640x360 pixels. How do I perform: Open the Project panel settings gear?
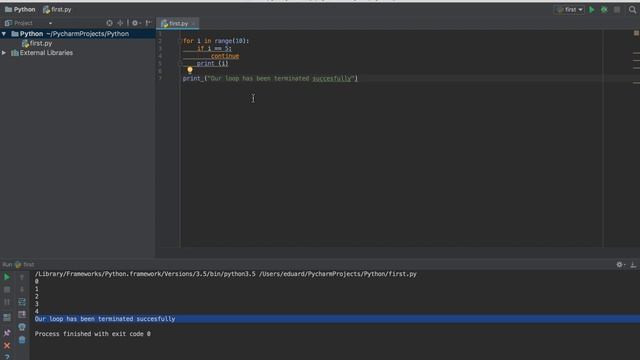tap(136, 23)
